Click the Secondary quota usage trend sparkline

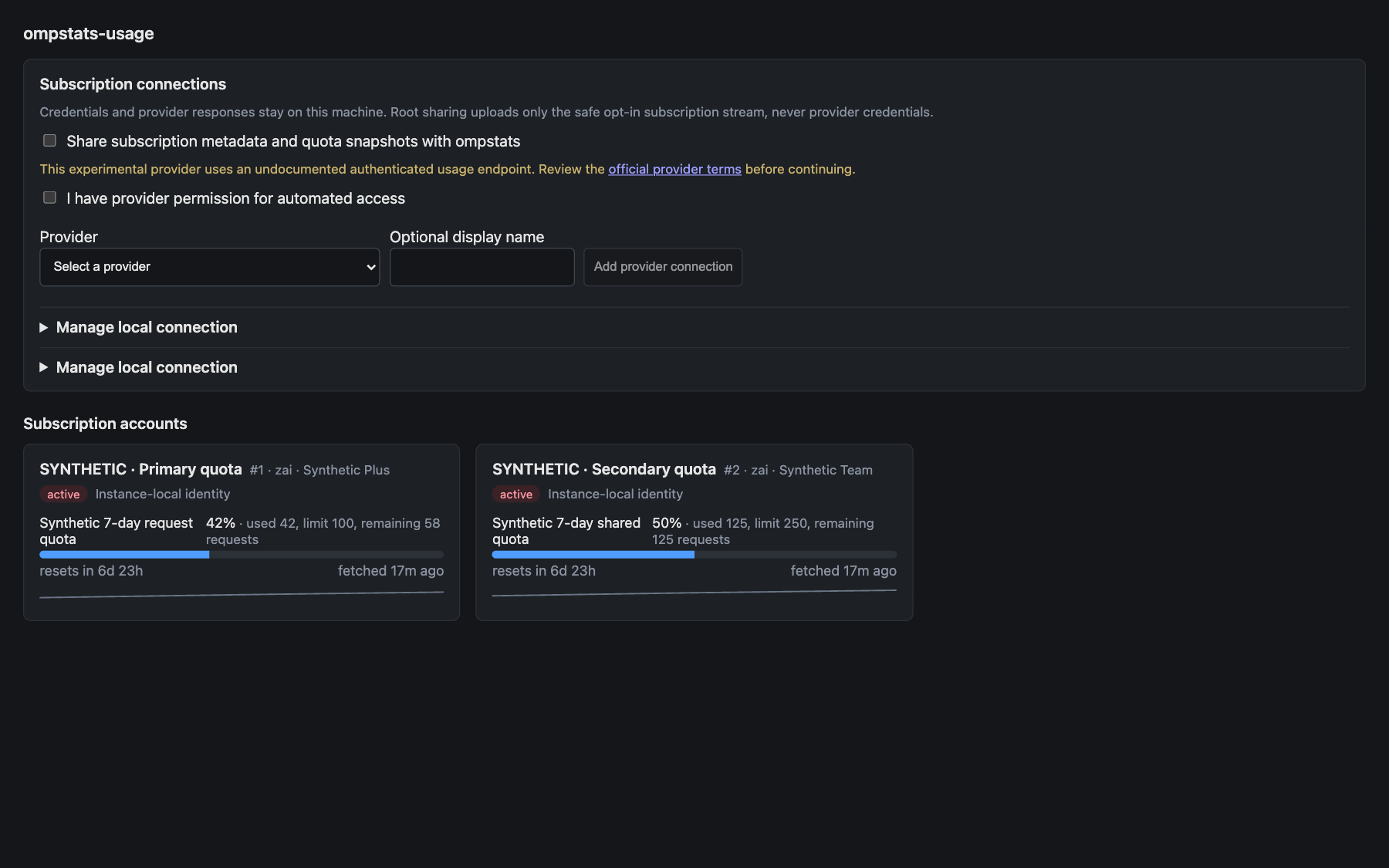point(694,593)
